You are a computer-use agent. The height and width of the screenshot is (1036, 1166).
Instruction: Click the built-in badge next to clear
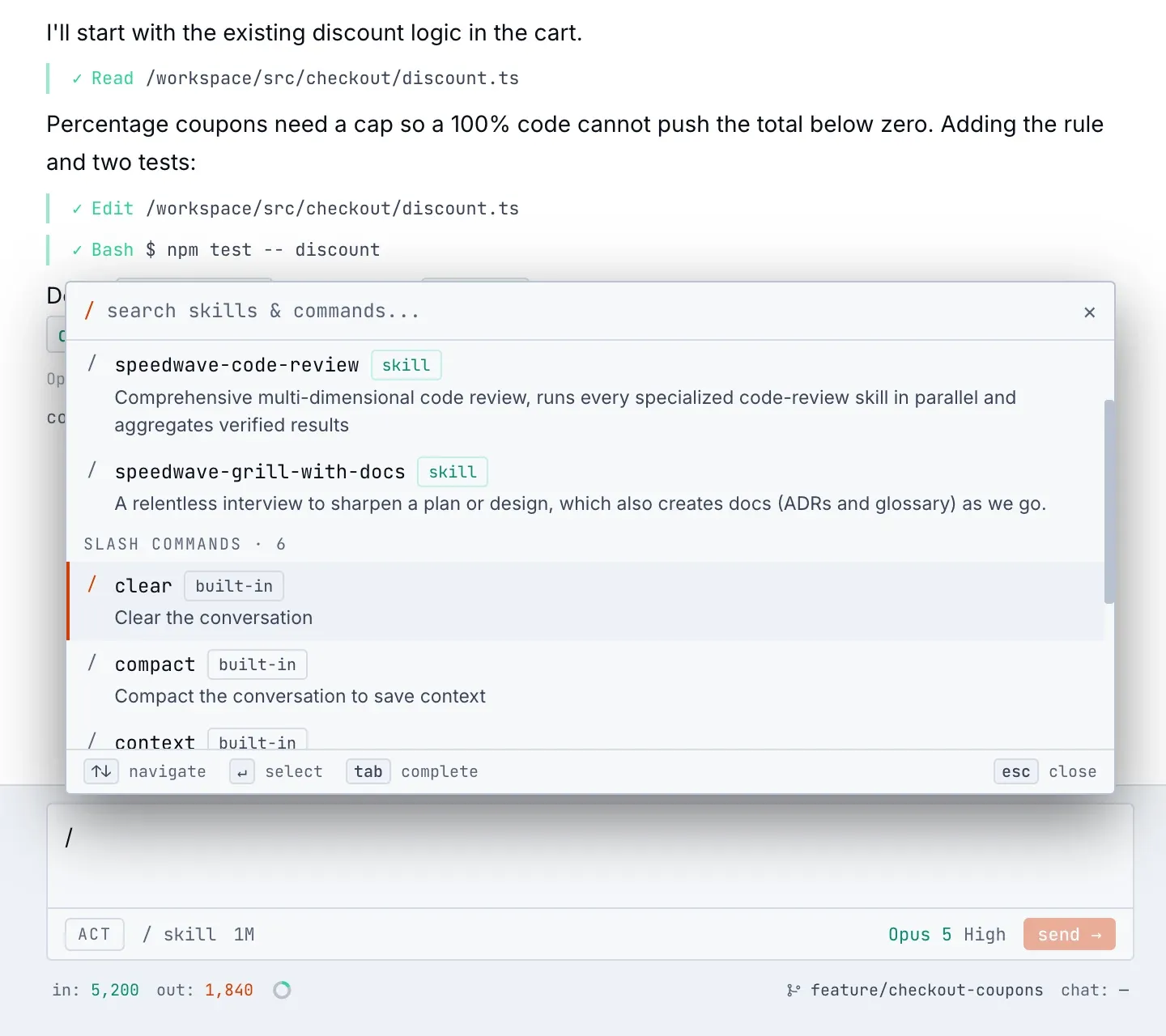coord(234,586)
